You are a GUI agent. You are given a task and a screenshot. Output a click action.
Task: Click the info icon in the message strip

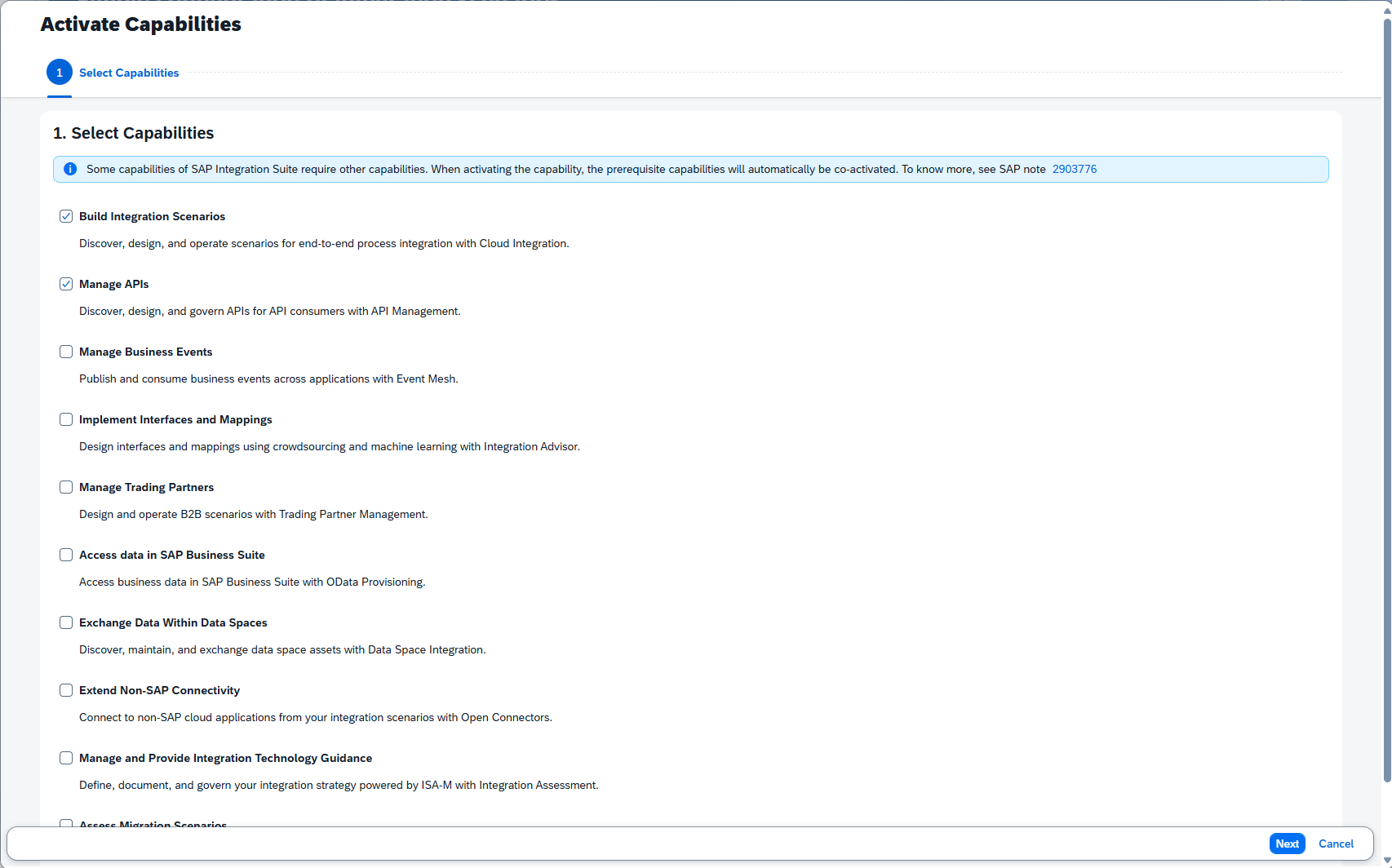(70, 169)
